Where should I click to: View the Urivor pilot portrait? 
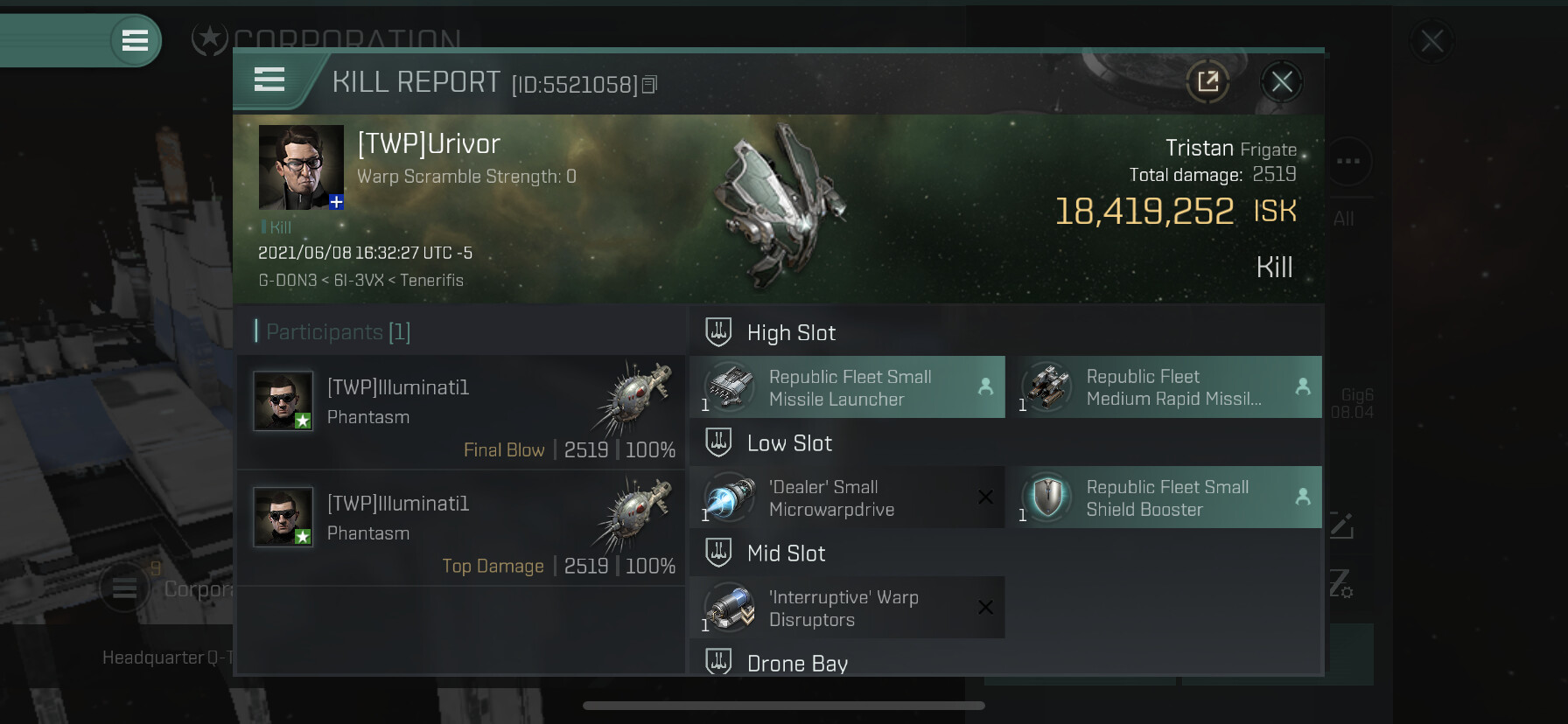click(301, 167)
